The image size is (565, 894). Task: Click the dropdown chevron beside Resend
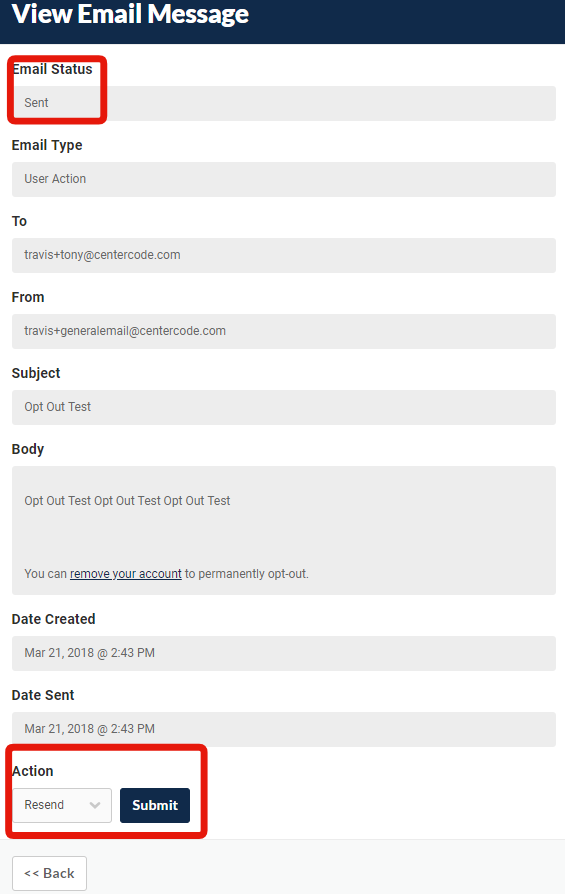(x=95, y=805)
